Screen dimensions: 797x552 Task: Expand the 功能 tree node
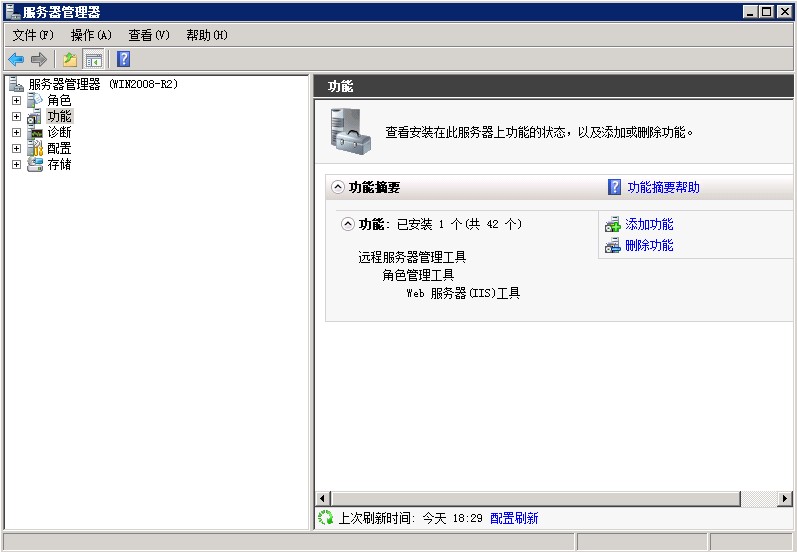tap(16, 116)
